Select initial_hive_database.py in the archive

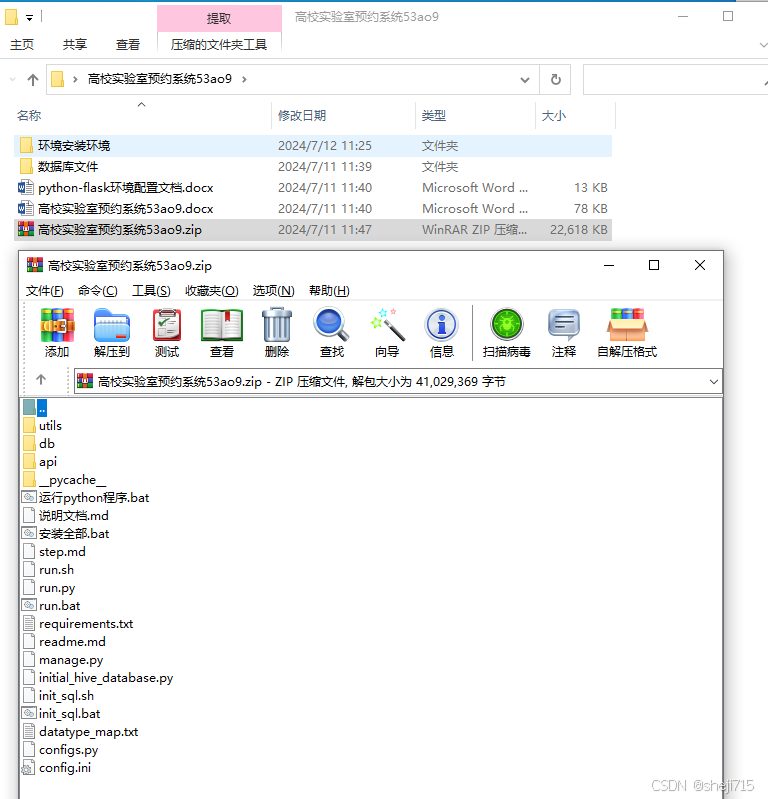pos(106,678)
